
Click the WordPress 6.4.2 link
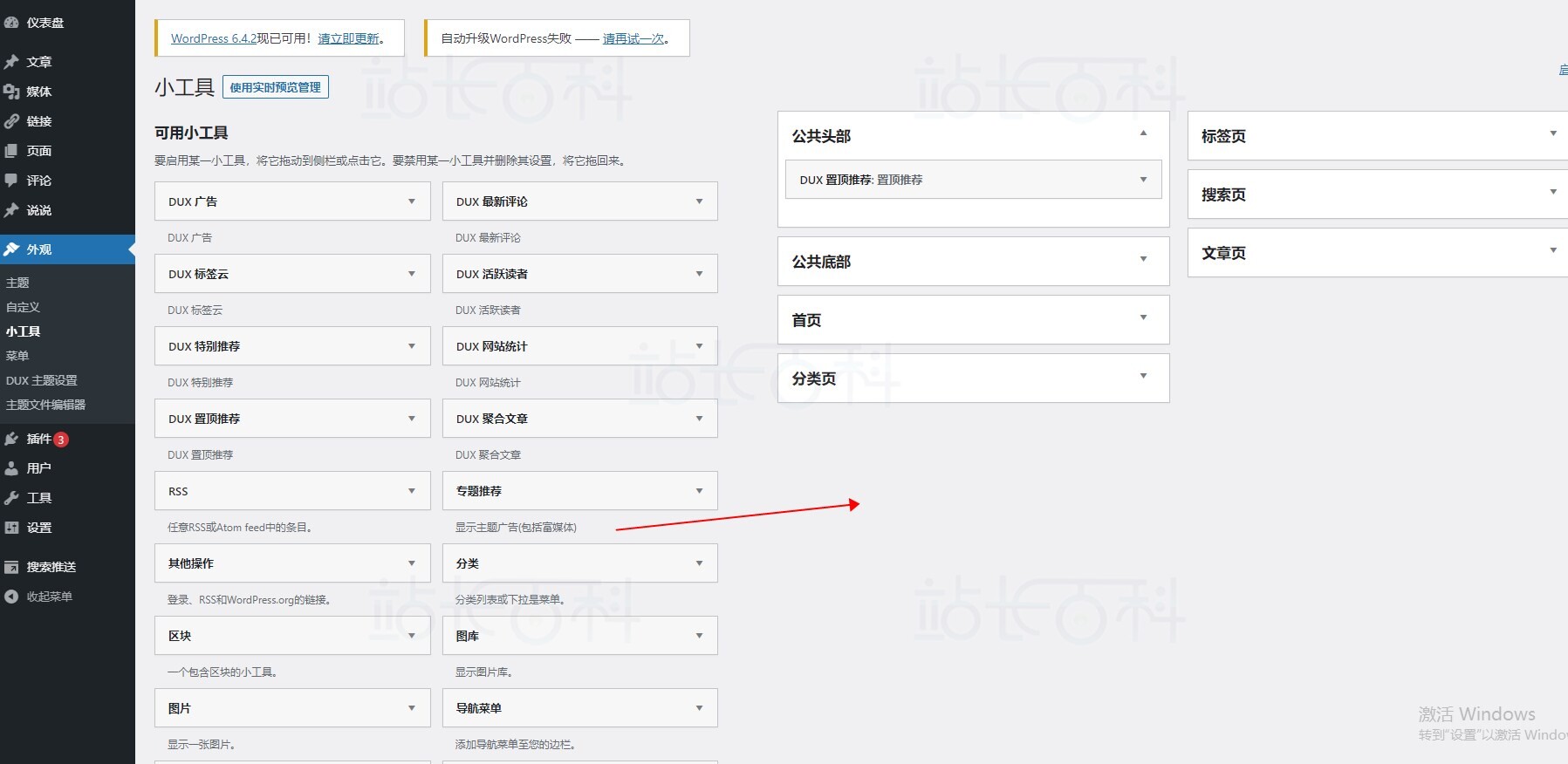click(214, 38)
